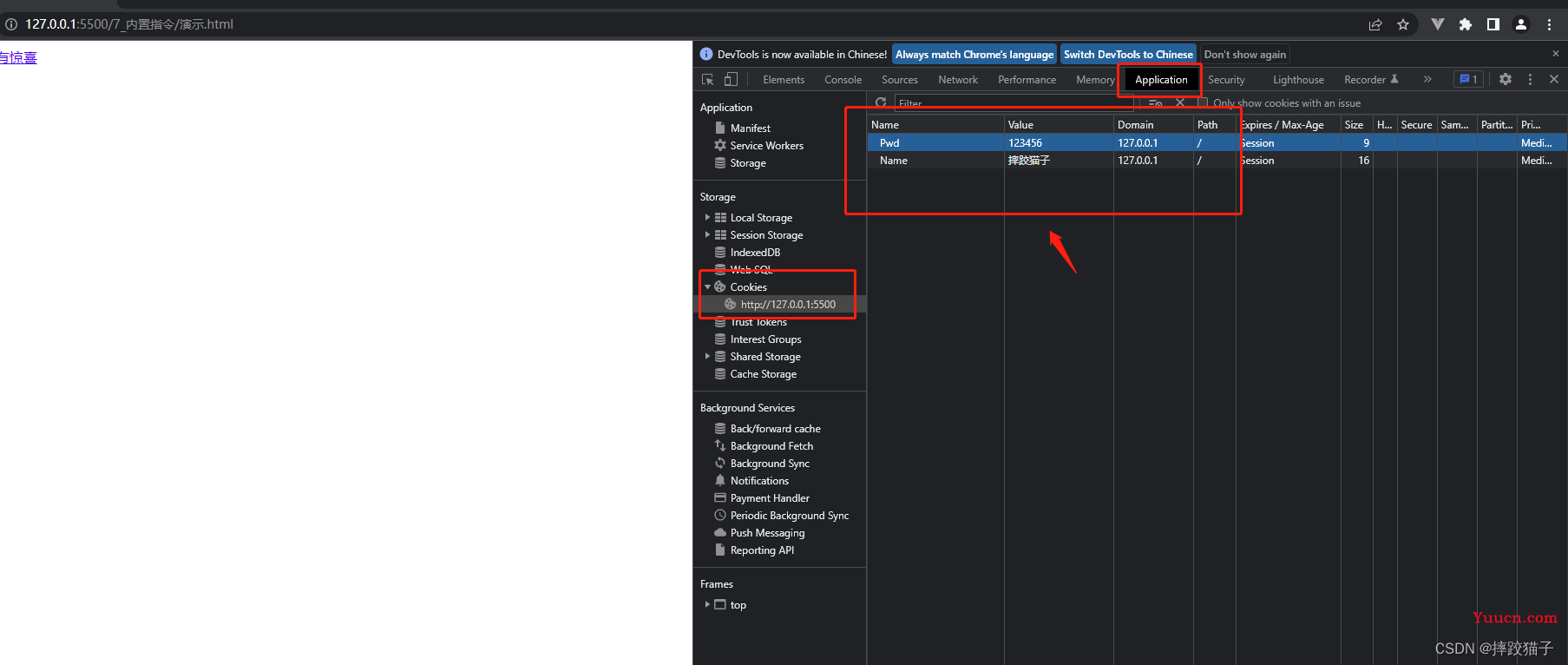The image size is (1568, 665).
Task: Open Push Messaging item
Action: point(767,532)
